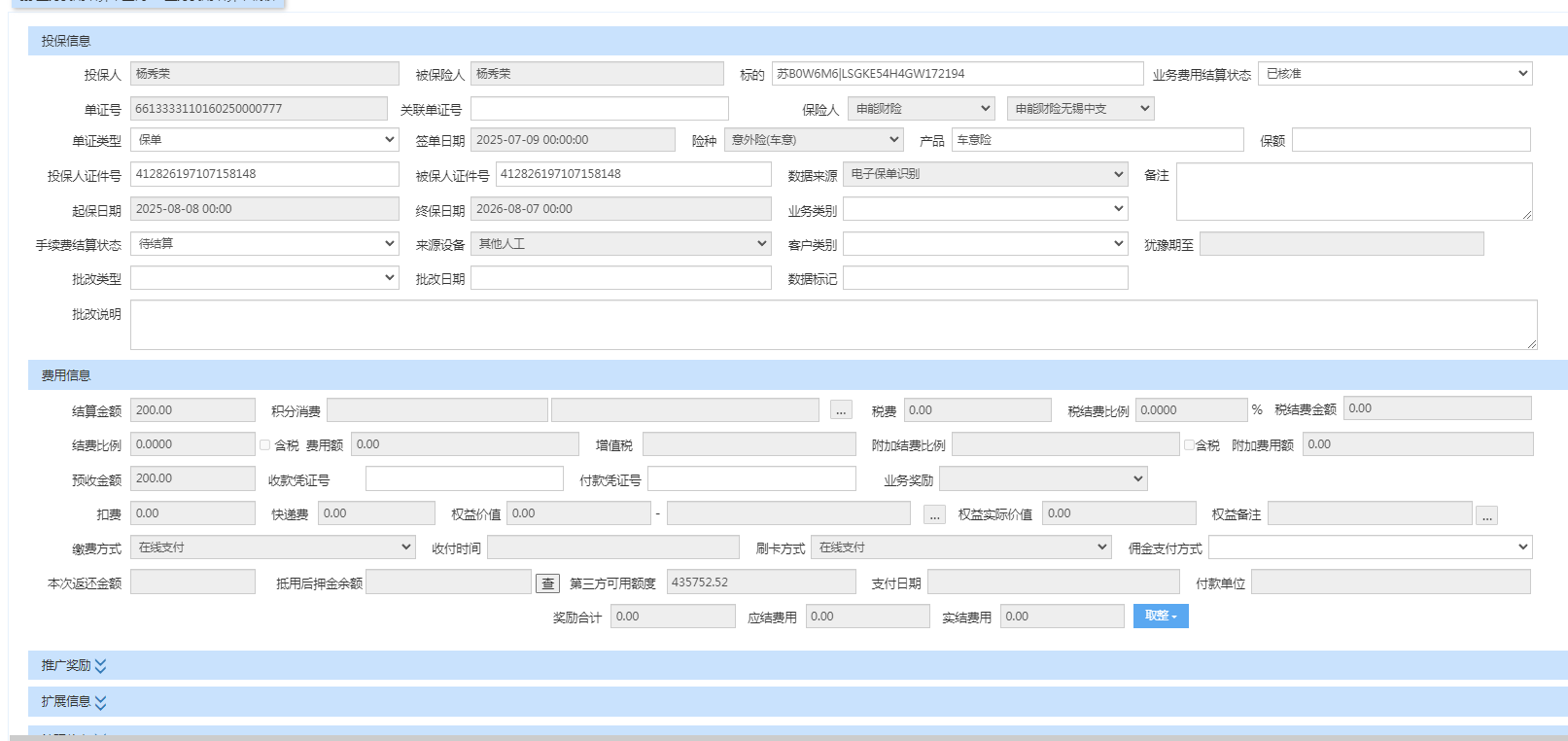The width and height of the screenshot is (1568, 741).
Task: Open the 申能财险无锡中支 branch dropdown
Action: point(1080,109)
